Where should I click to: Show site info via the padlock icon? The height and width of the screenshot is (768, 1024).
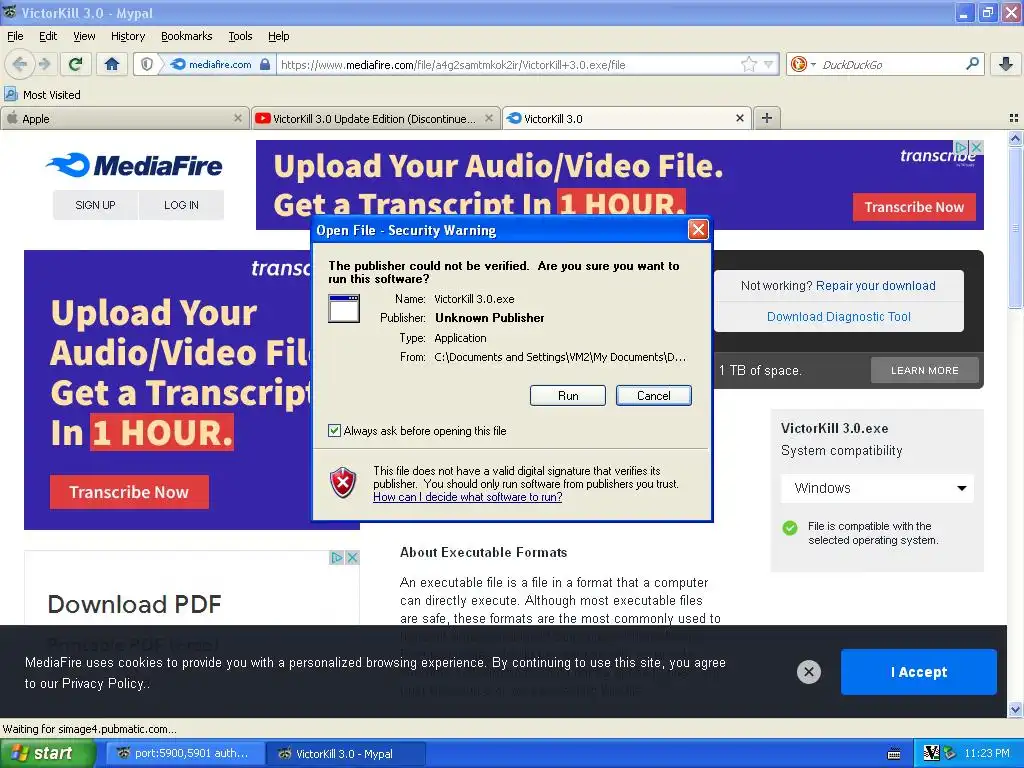tap(264, 64)
